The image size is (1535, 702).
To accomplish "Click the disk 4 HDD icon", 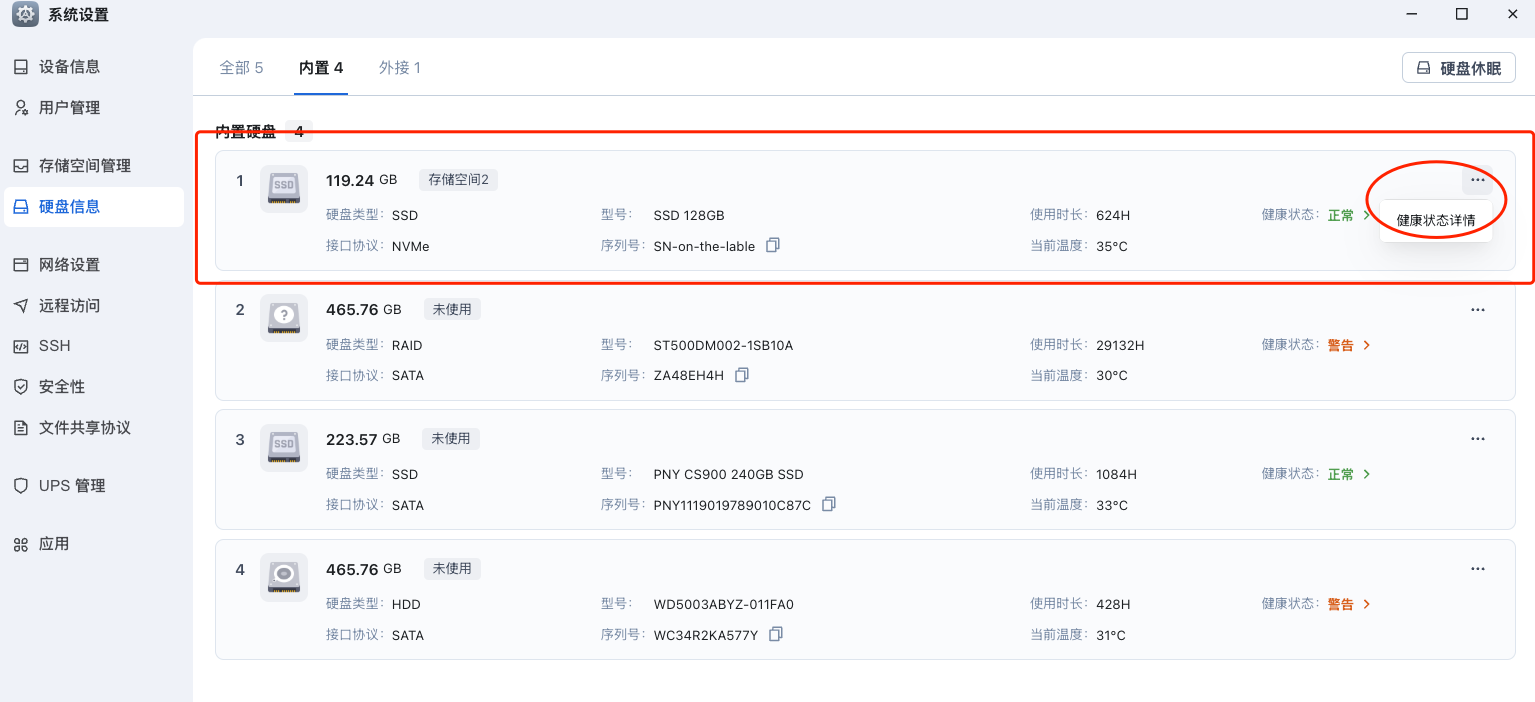I will [x=284, y=577].
